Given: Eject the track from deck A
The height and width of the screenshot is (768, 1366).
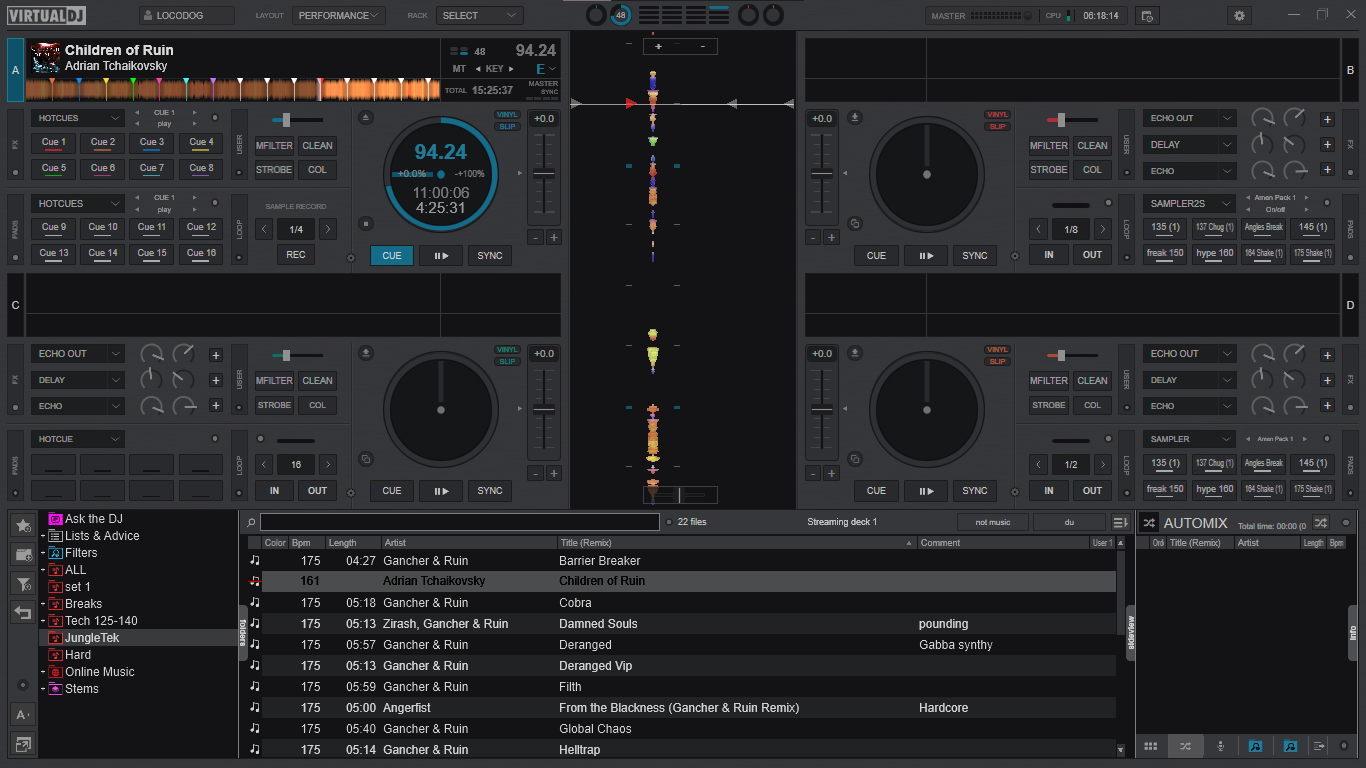Looking at the screenshot, I should pyautogui.click(x=366, y=118).
